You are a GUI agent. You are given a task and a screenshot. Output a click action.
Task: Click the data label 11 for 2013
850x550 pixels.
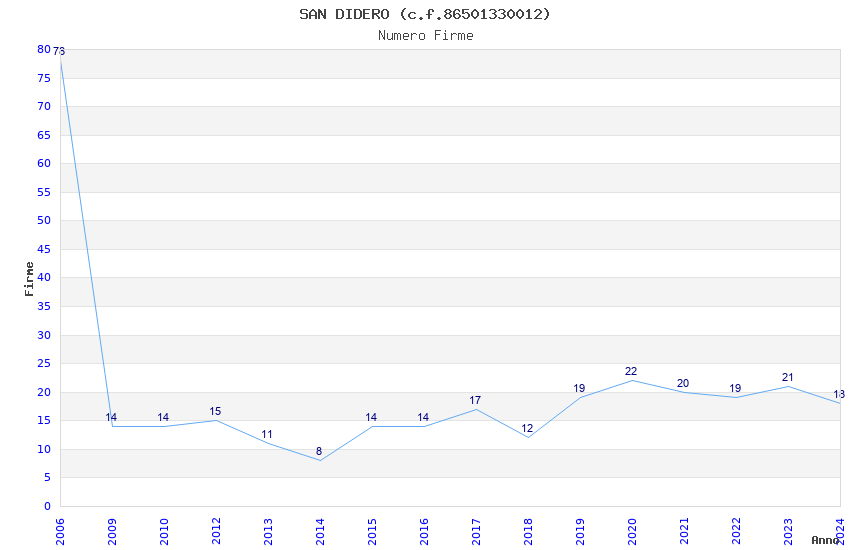(x=267, y=434)
